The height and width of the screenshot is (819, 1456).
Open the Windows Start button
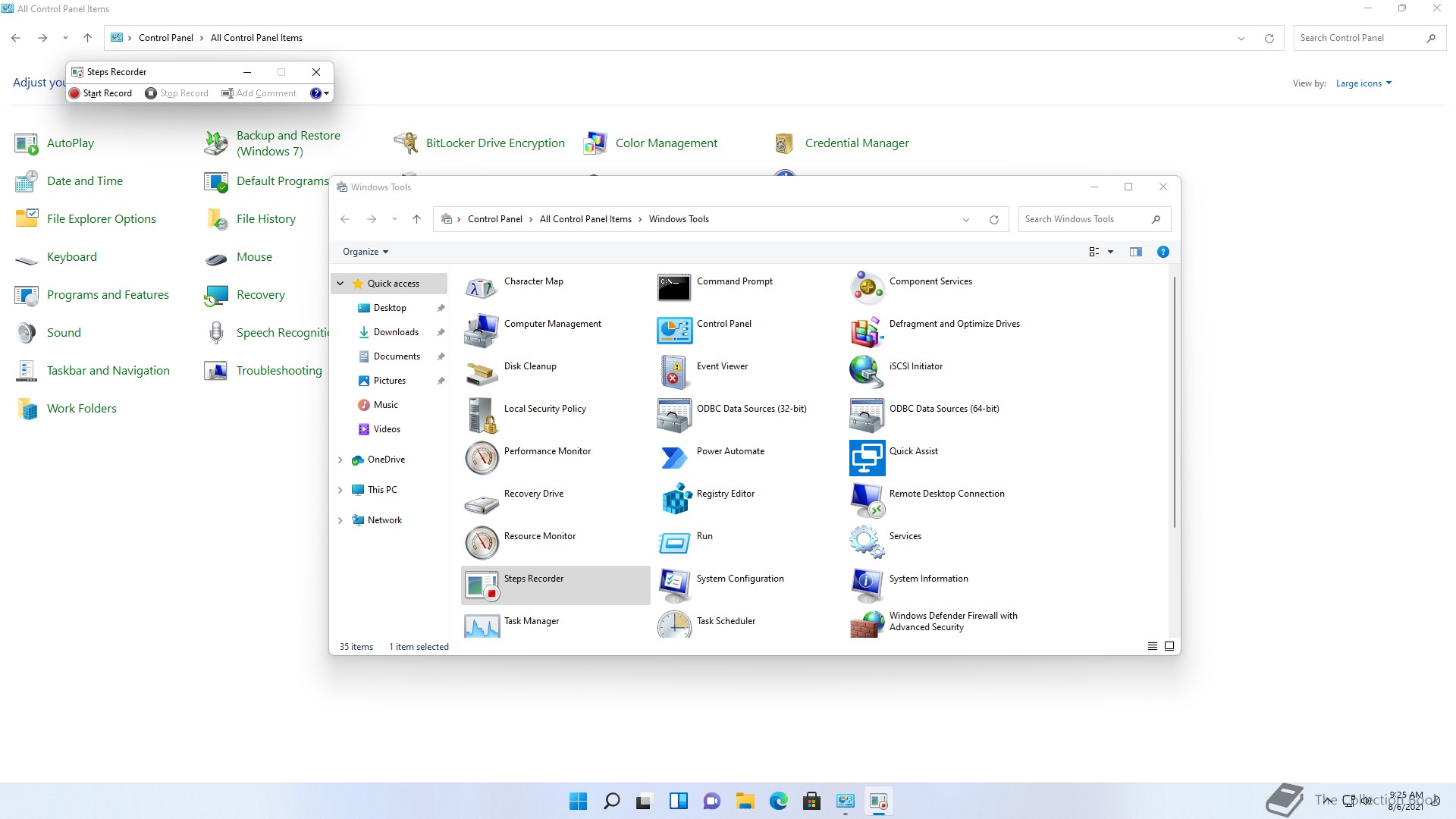[578, 801]
